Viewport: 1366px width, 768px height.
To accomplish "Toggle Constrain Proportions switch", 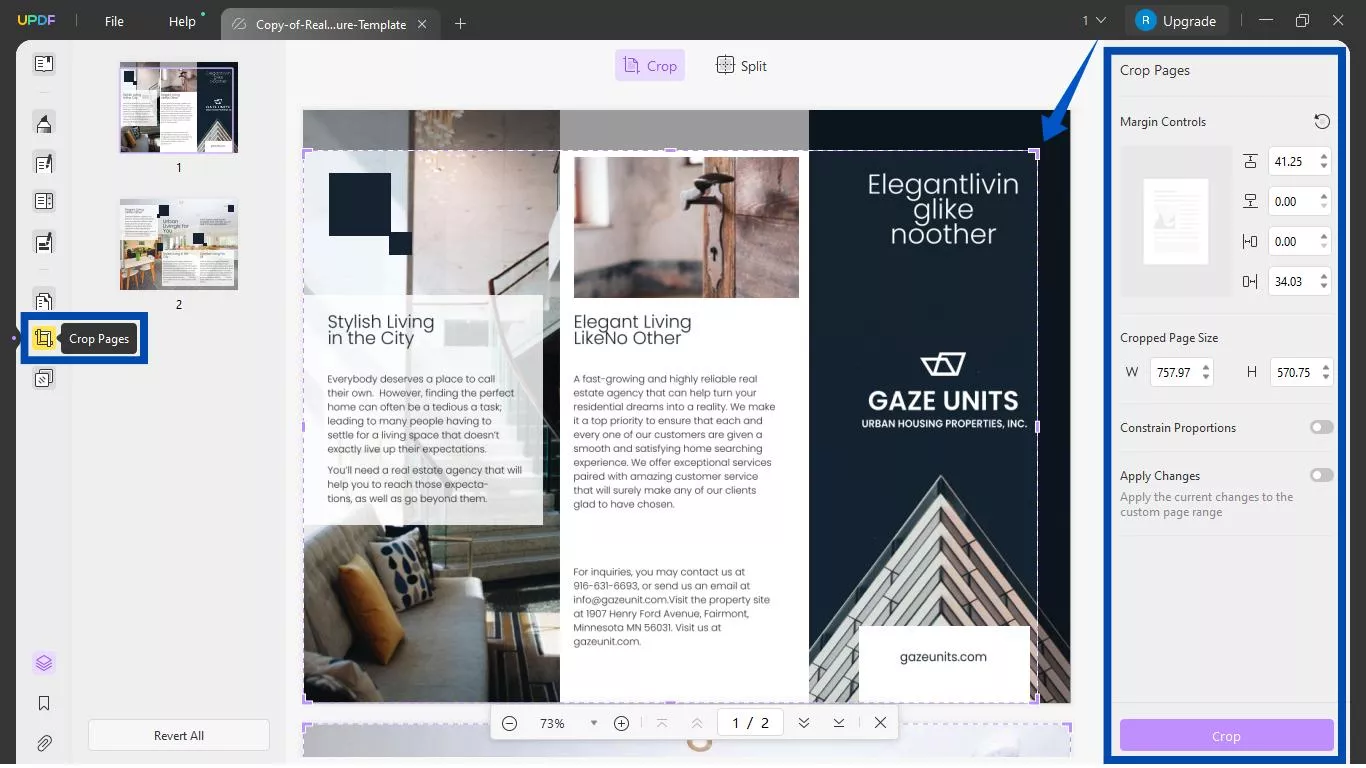I will pyautogui.click(x=1322, y=427).
